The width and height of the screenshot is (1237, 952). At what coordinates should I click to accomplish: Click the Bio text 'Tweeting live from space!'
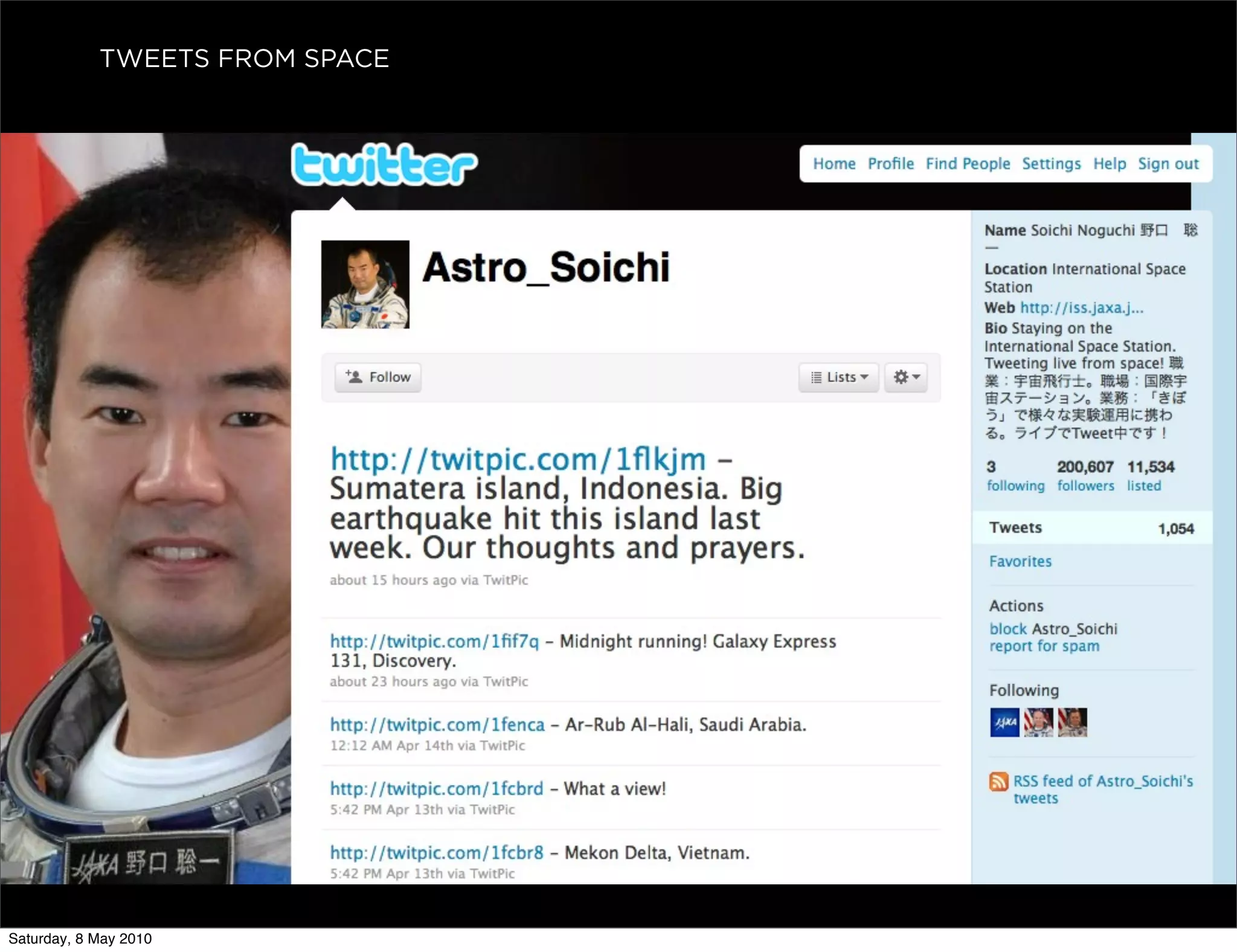(1074, 363)
